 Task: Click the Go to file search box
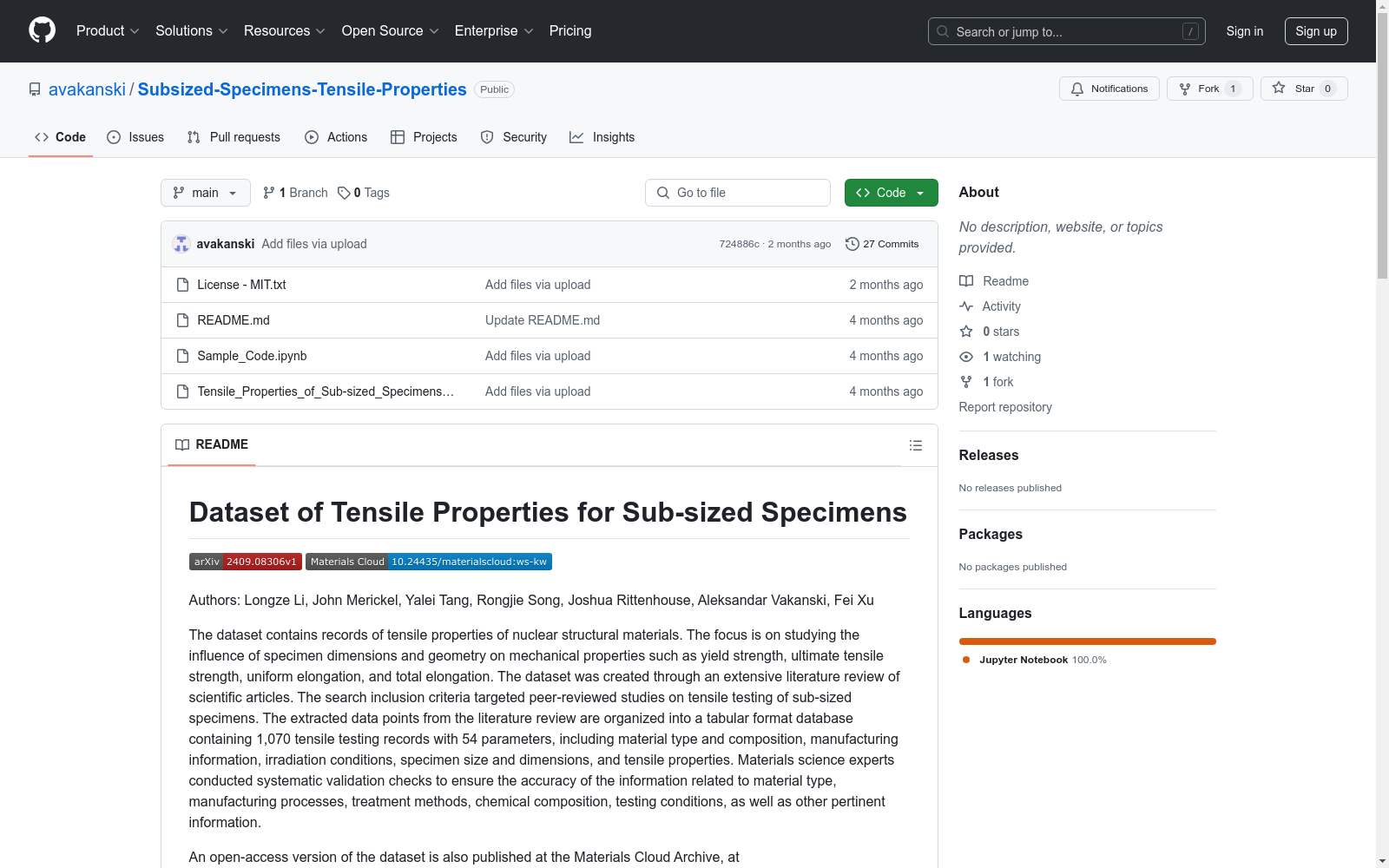pos(738,193)
